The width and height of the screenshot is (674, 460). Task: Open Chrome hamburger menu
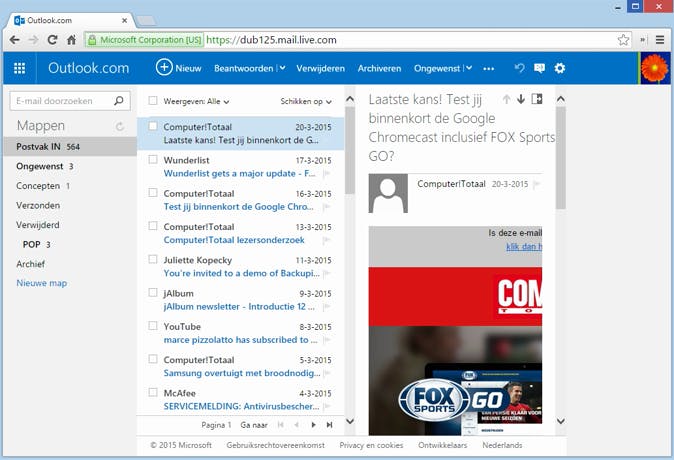pyautogui.click(x=660, y=40)
